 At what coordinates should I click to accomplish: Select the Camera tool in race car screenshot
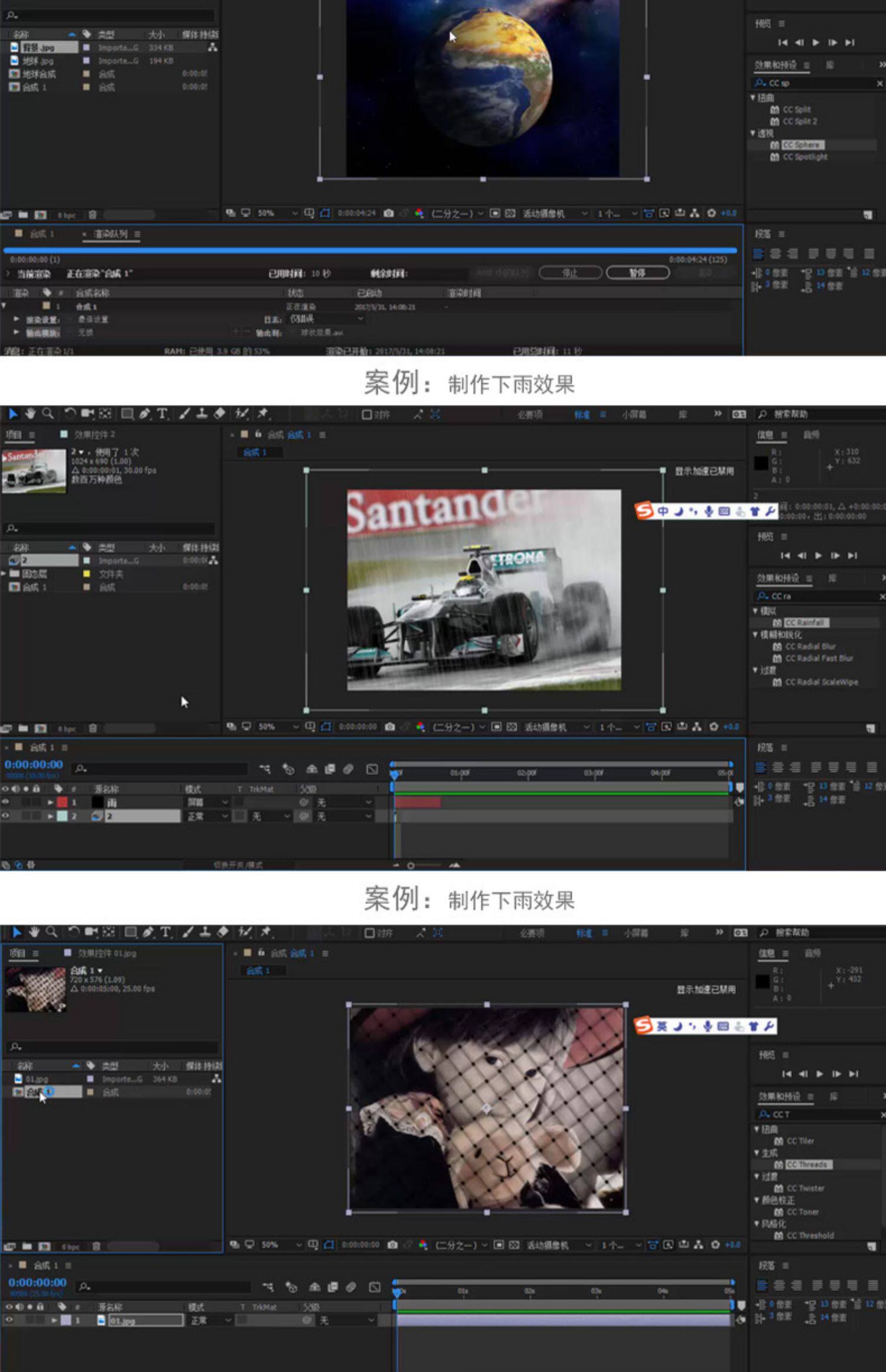click(x=87, y=414)
